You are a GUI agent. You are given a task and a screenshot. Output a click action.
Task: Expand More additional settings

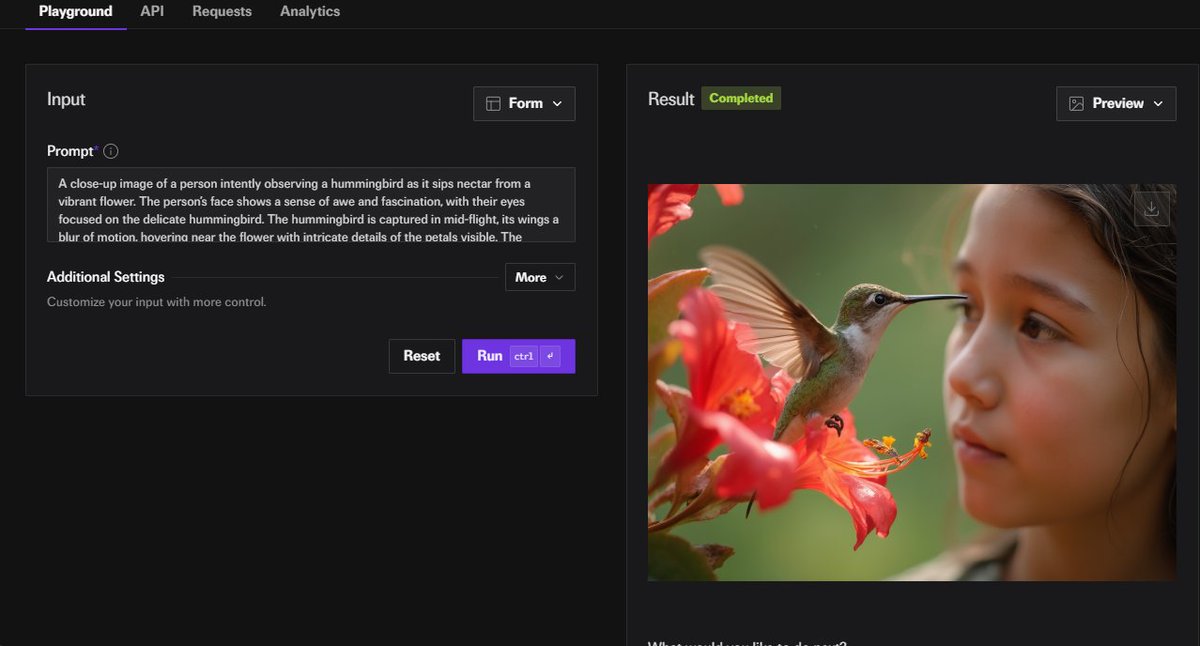point(540,277)
